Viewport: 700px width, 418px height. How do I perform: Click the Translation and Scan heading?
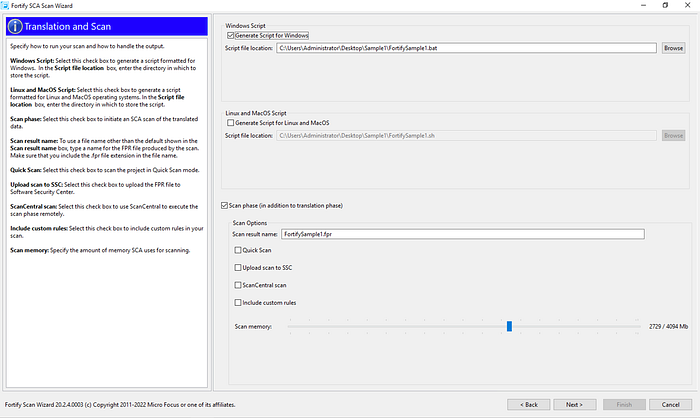[67, 26]
